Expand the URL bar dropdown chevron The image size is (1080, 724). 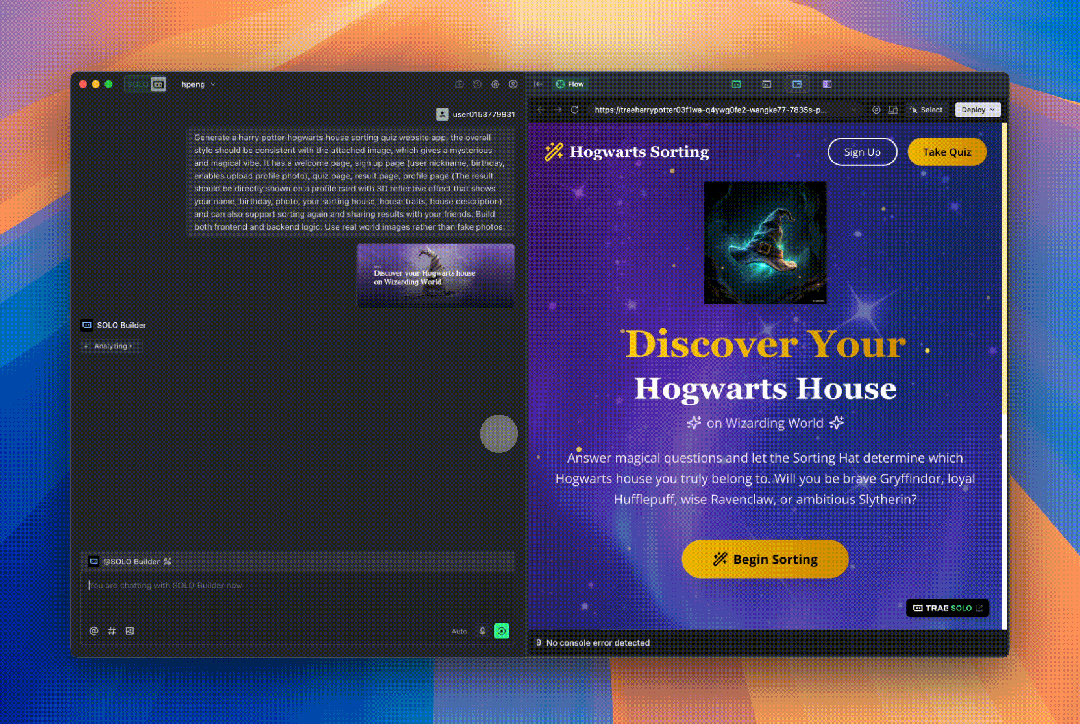(x=853, y=110)
